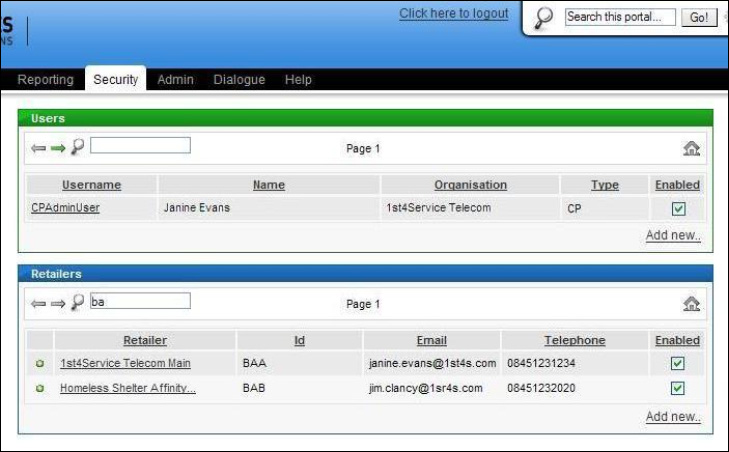Image resolution: width=729 pixels, height=452 pixels.
Task: Click the Users panel home icon
Action: pyautogui.click(x=691, y=149)
